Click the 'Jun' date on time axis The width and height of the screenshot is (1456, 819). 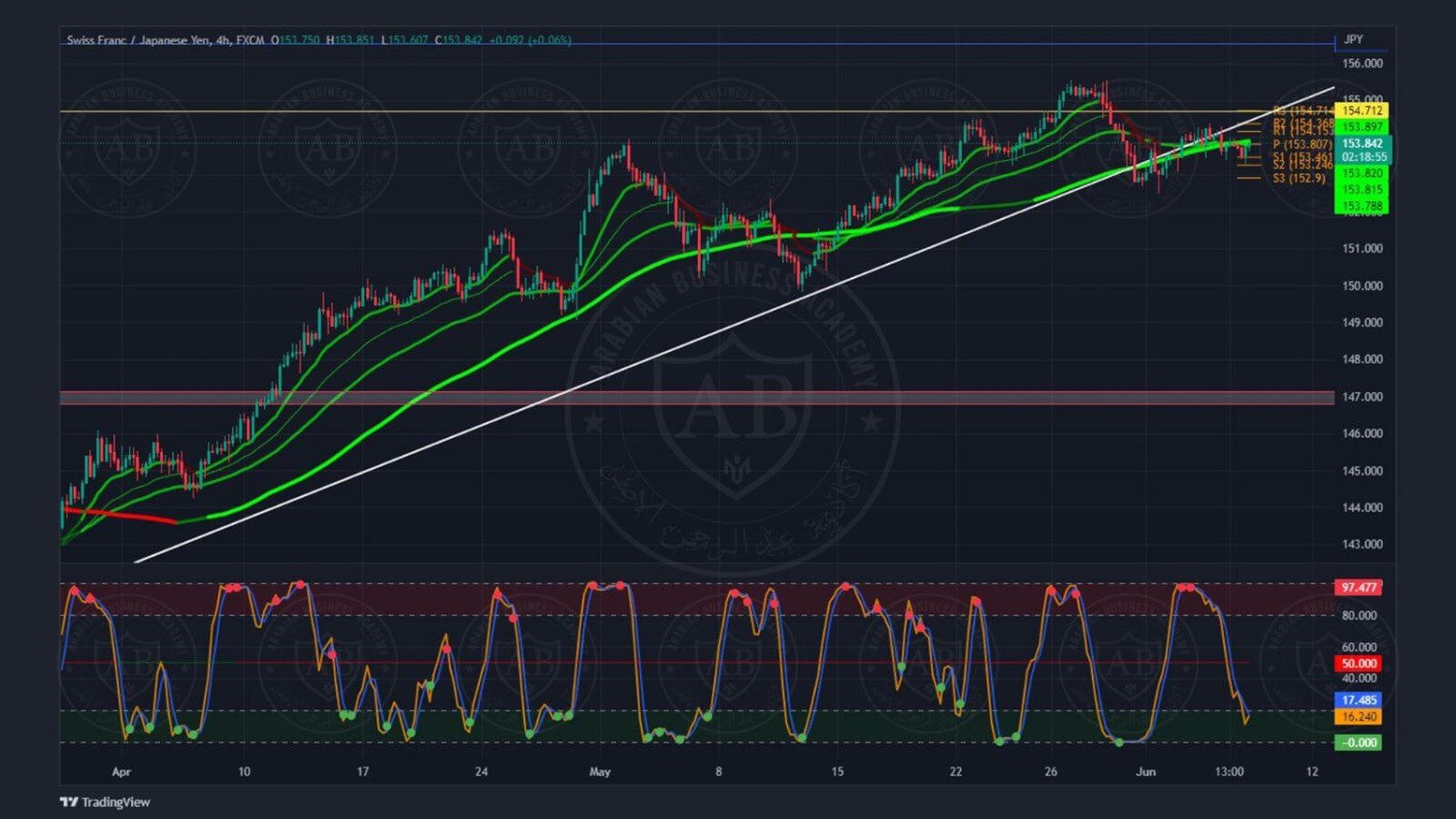[1145, 772]
